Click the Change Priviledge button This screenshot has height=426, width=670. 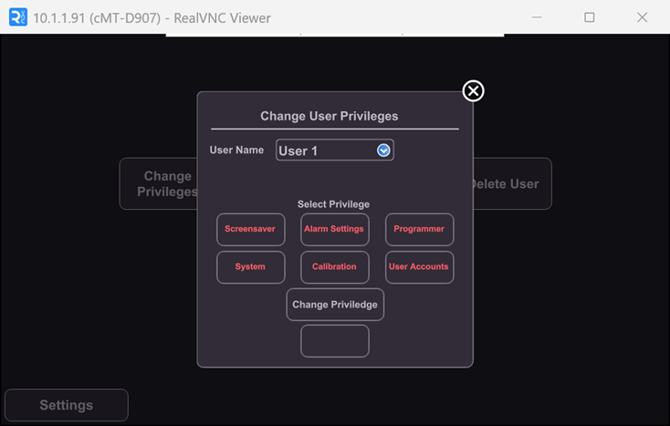335,305
